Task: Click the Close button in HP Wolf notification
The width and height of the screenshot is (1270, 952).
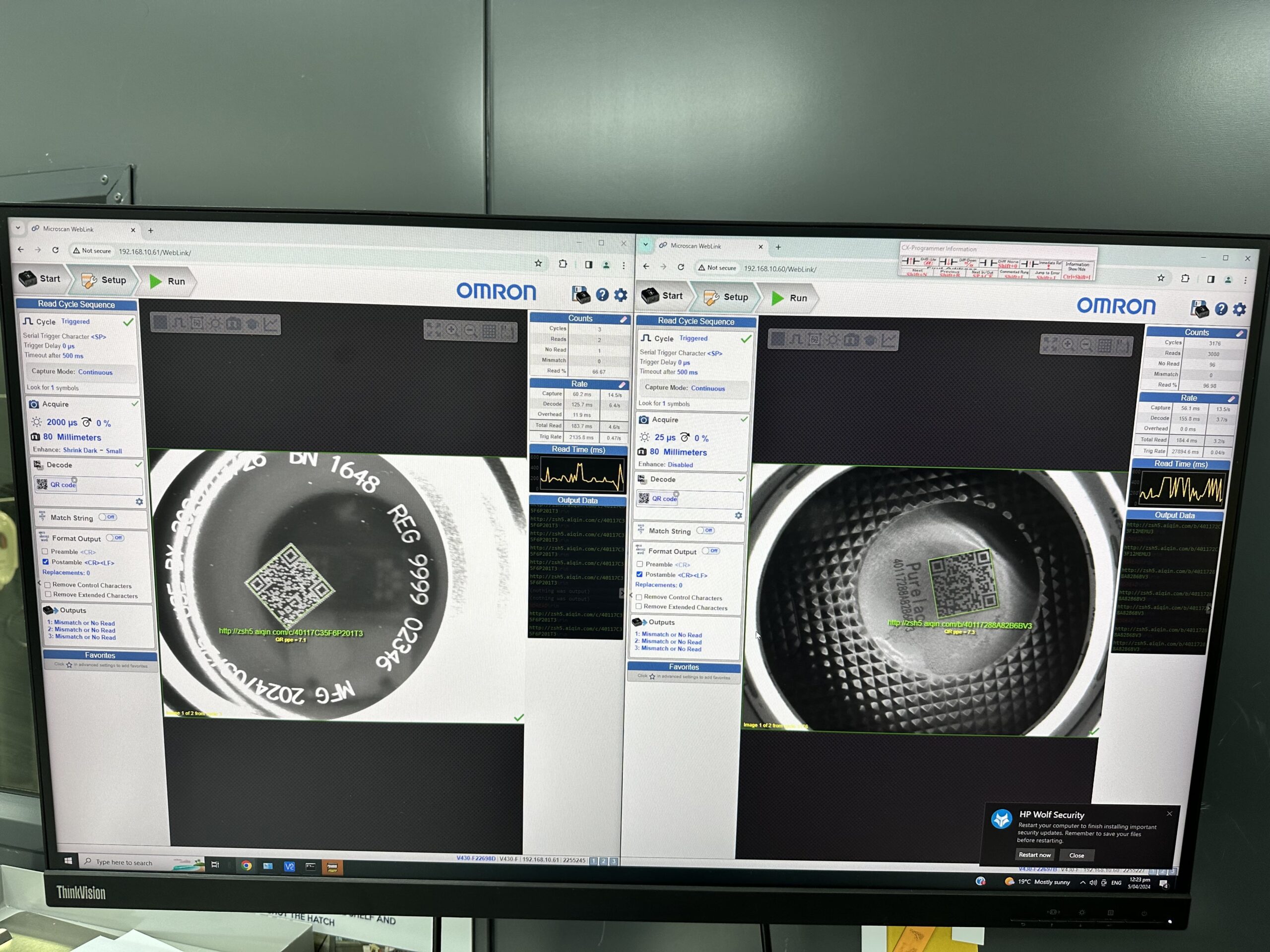Action: click(1076, 856)
